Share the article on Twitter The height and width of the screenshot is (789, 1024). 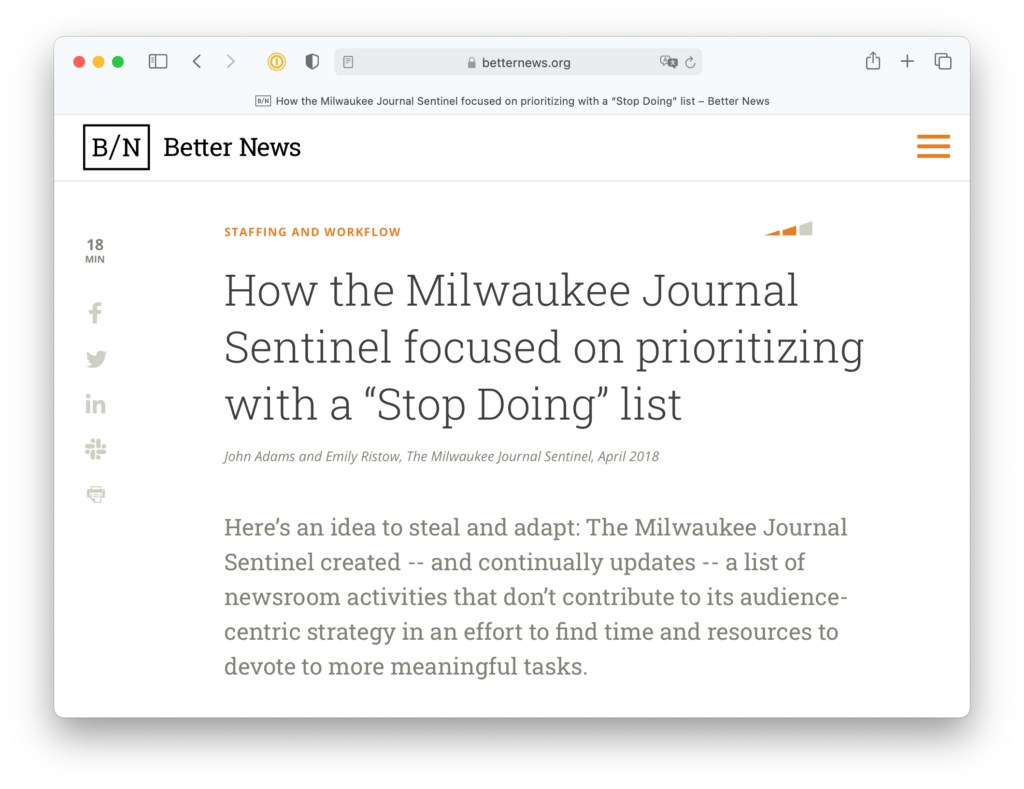[95, 358]
